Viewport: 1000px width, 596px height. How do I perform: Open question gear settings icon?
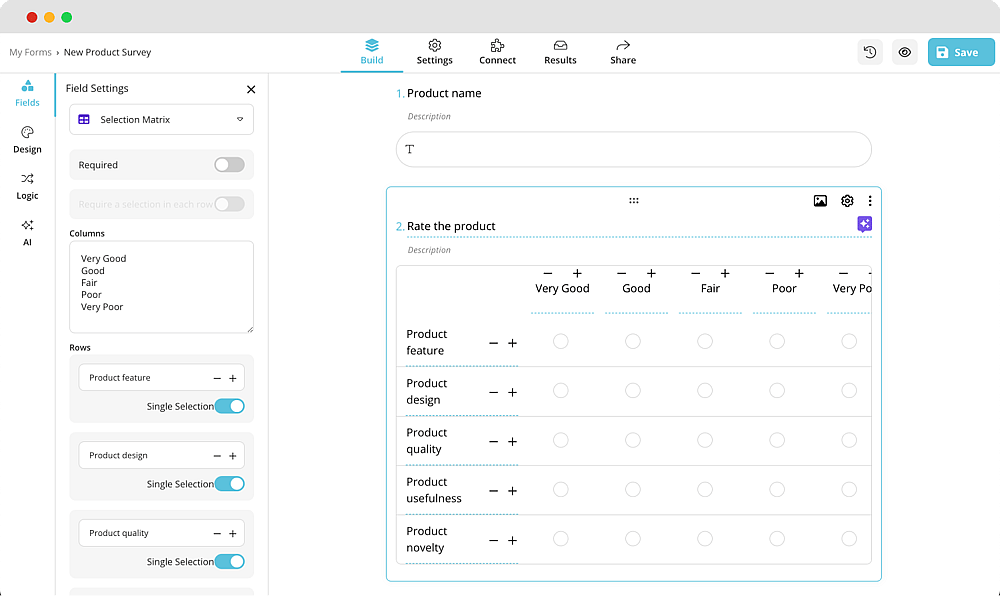click(x=847, y=201)
